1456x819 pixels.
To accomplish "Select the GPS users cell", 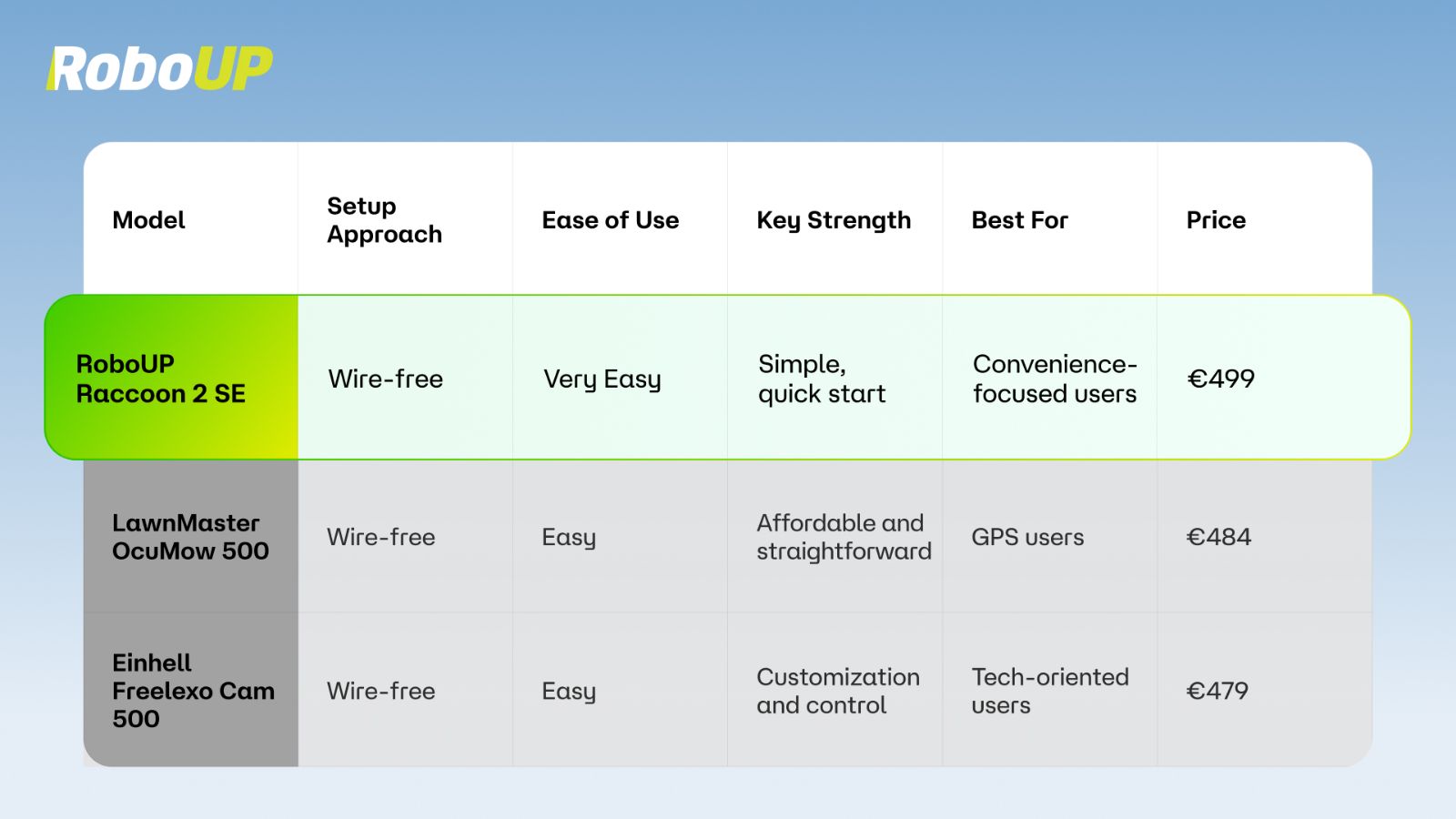I will click(x=1027, y=537).
